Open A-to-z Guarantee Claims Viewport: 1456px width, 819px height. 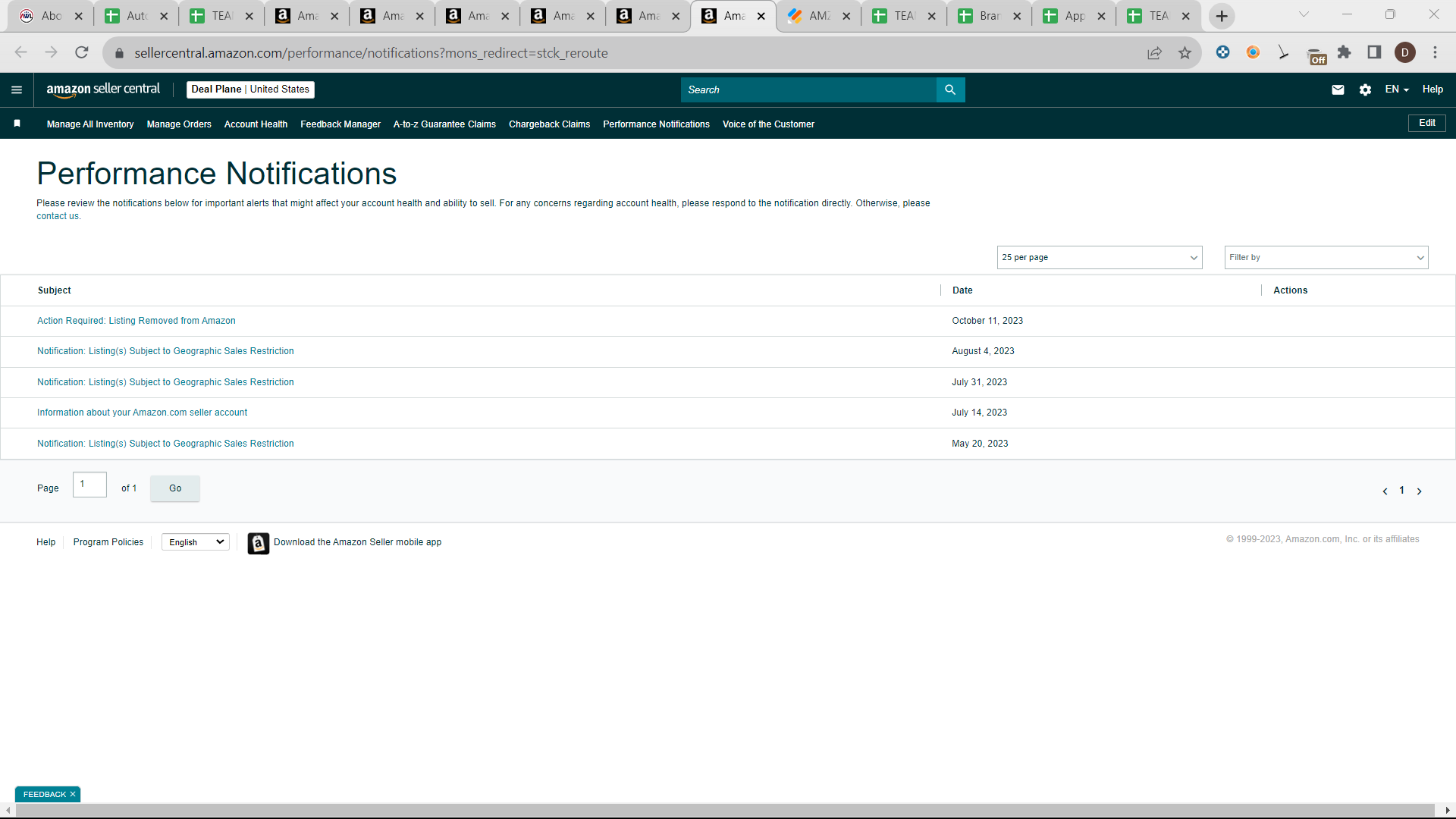[x=444, y=124]
